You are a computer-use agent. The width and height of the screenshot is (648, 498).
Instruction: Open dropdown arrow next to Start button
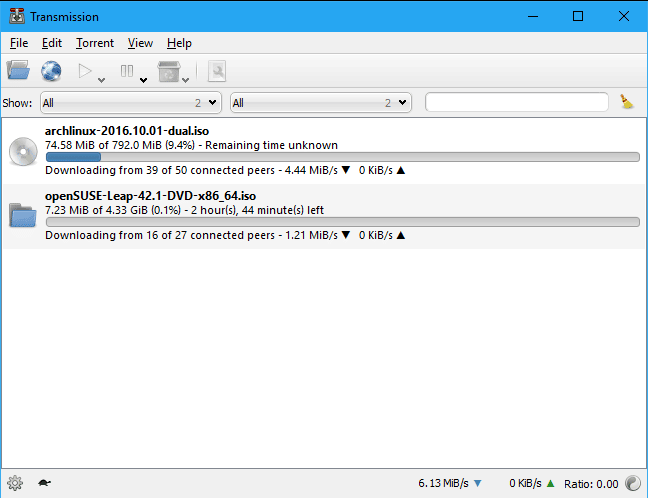[102, 79]
